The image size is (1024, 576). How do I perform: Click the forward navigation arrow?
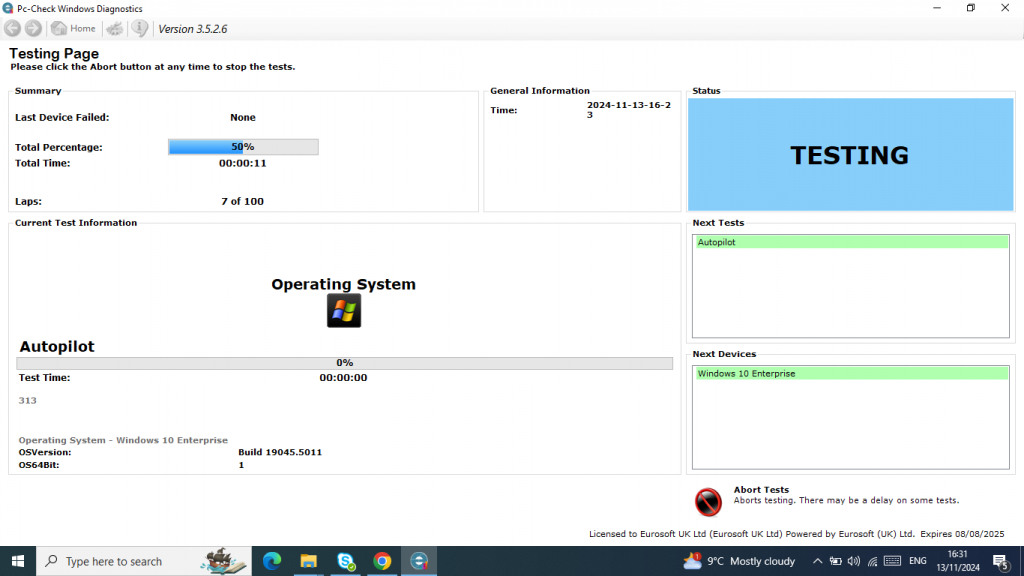pyautogui.click(x=33, y=28)
